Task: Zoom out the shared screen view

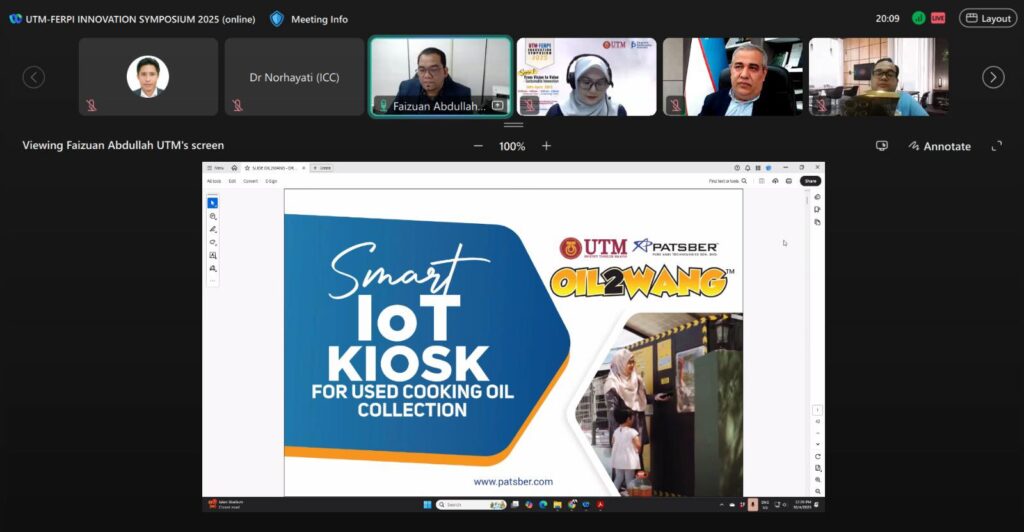Action: [x=478, y=146]
